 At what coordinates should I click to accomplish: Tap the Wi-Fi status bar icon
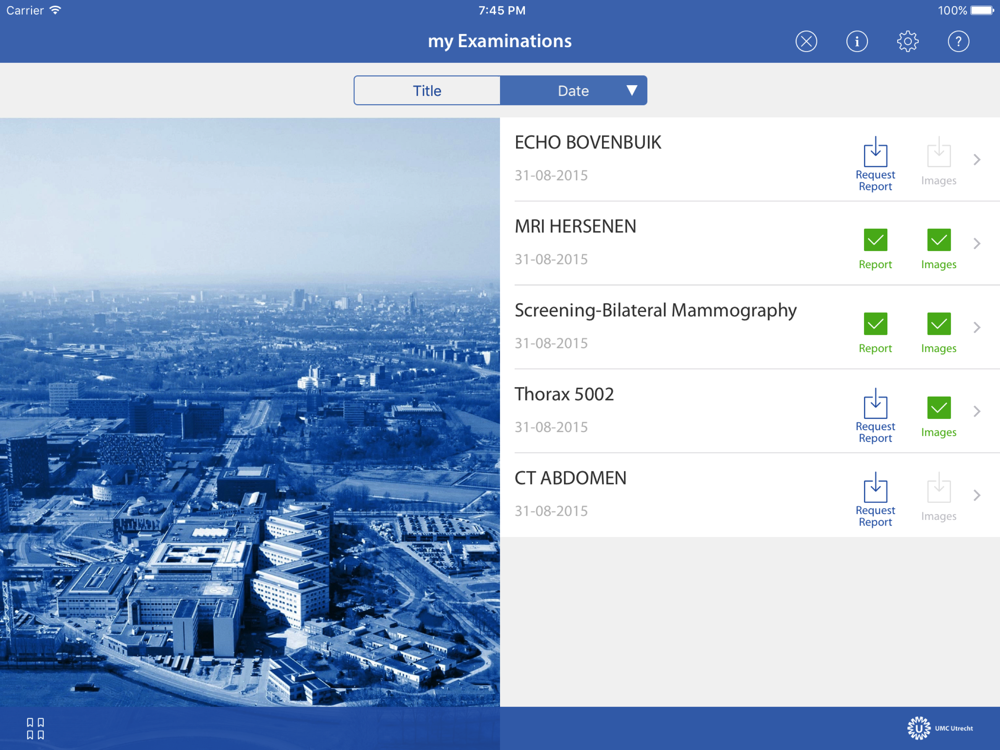coord(55,10)
